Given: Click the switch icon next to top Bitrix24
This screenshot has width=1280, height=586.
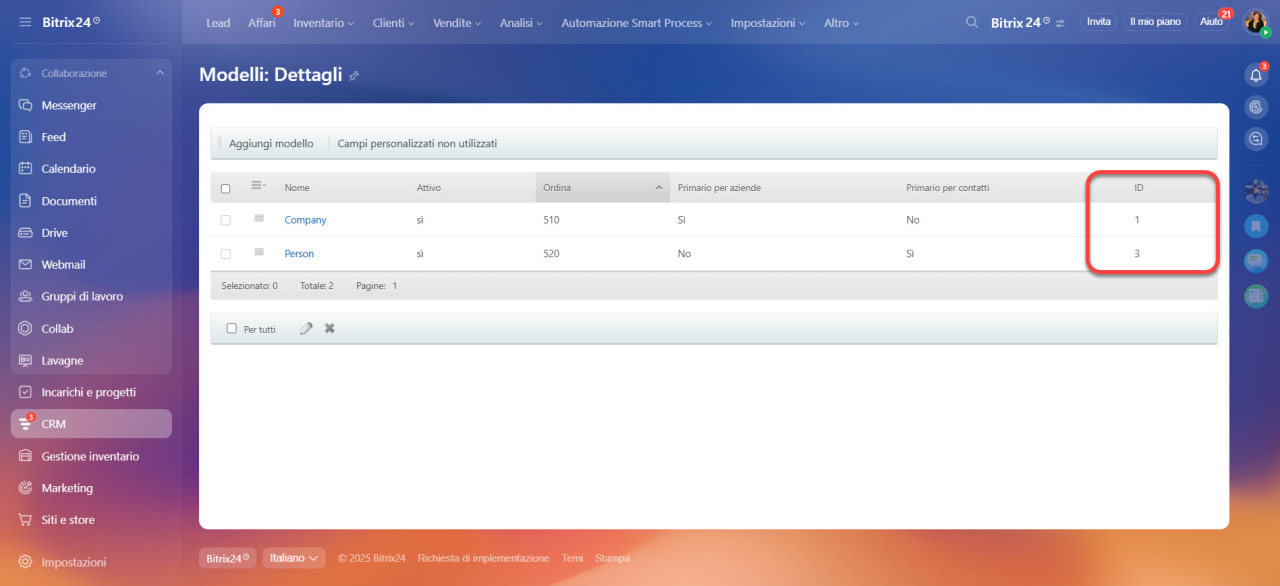Looking at the screenshot, I should pos(1060,22).
